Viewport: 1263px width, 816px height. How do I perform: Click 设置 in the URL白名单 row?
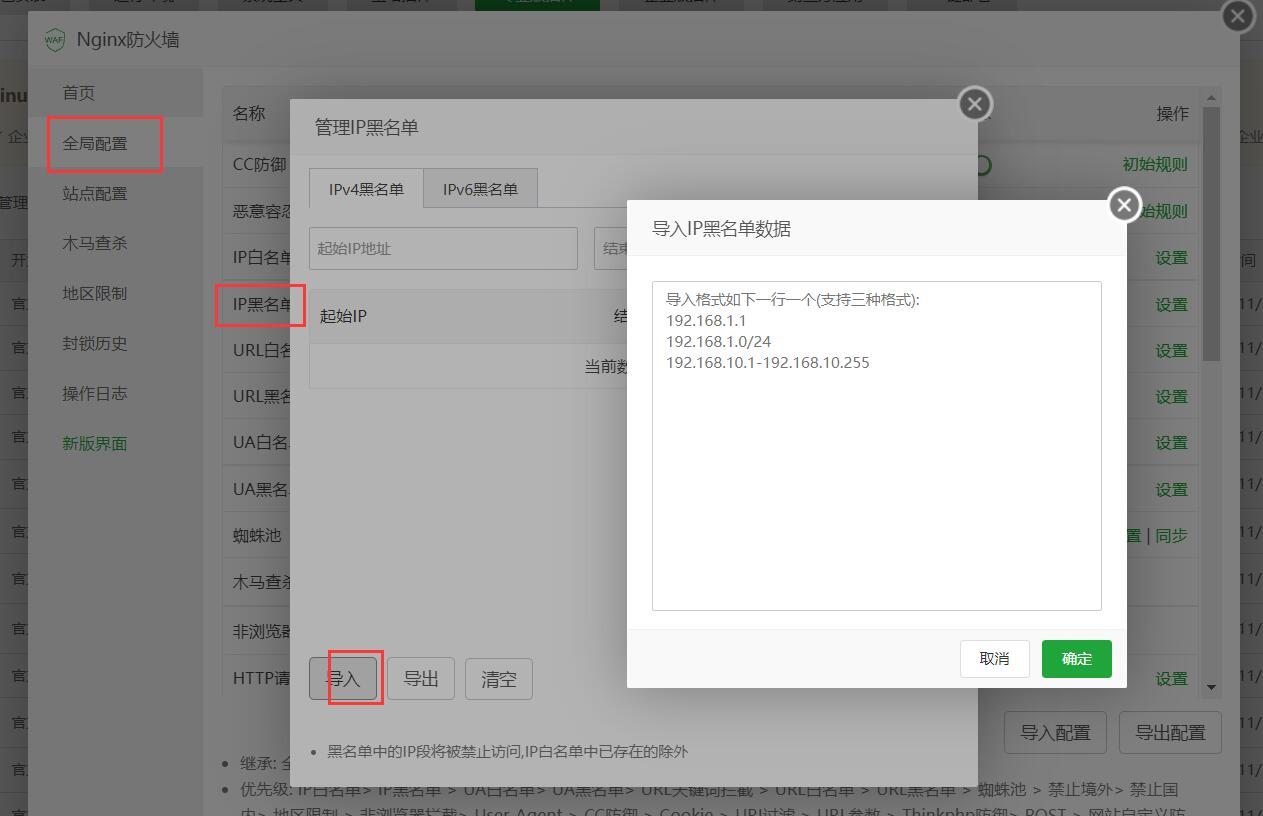[1172, 351]
